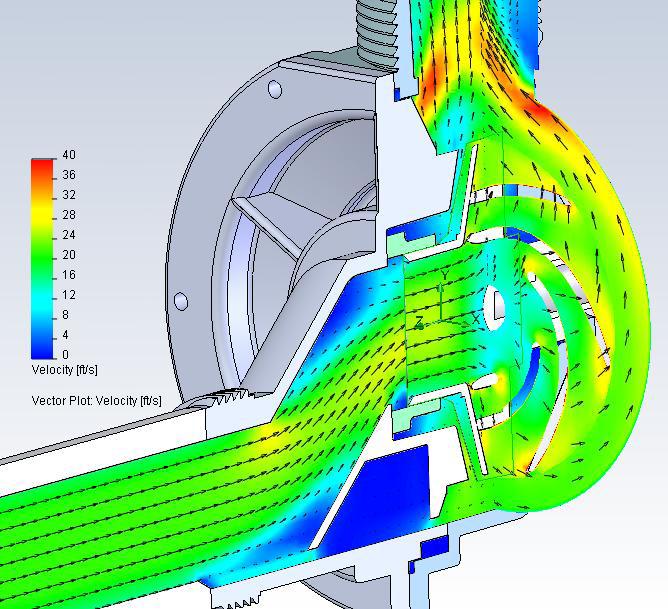Screen dimensions: 668x609
Task: Select the Vector Plot: Velocity [ft/s] caption
Action: (x=96, y=401)
